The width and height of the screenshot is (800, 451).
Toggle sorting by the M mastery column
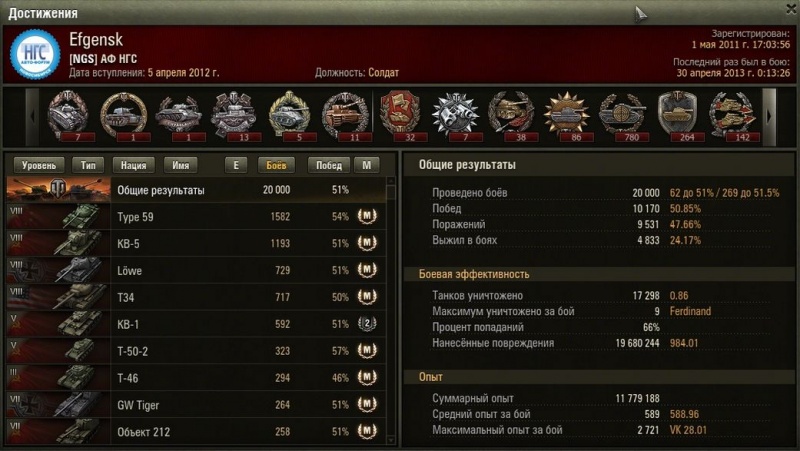pyautogui.click(x=366, y=165)
